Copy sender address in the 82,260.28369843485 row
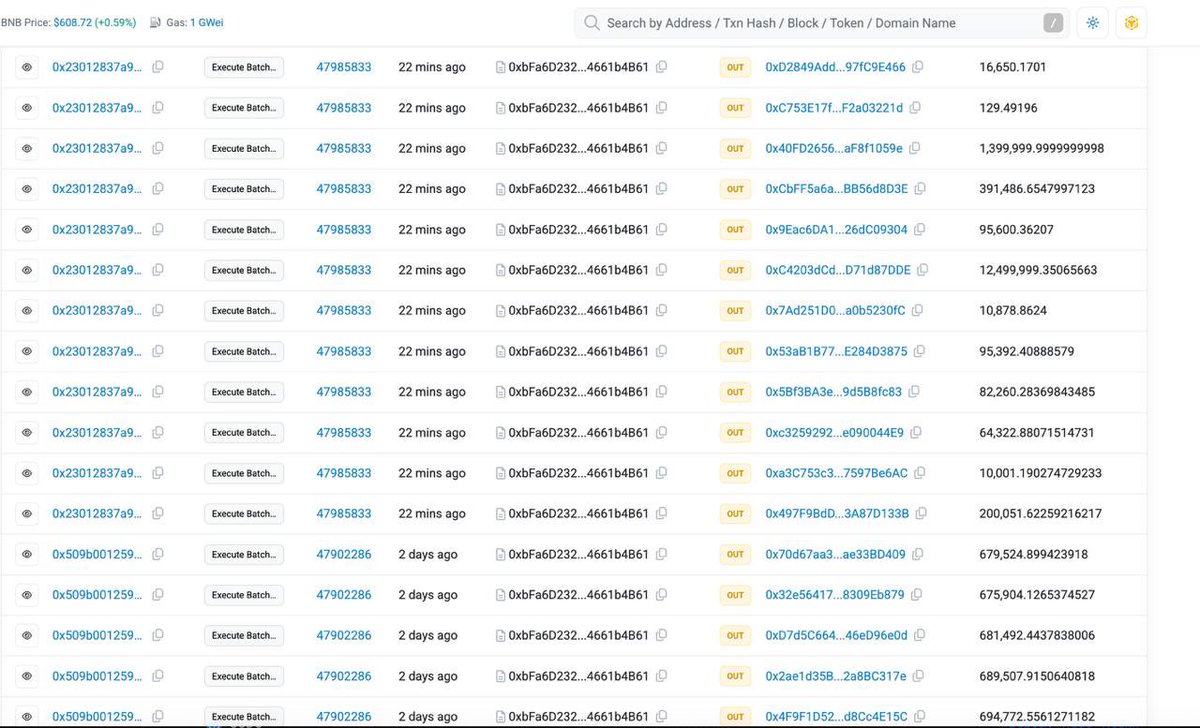 click(660, 392)
